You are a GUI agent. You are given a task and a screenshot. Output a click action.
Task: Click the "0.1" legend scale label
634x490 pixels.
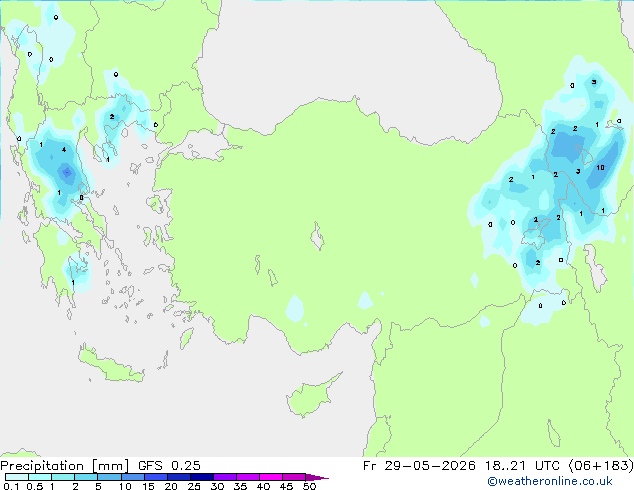point(11,486)
